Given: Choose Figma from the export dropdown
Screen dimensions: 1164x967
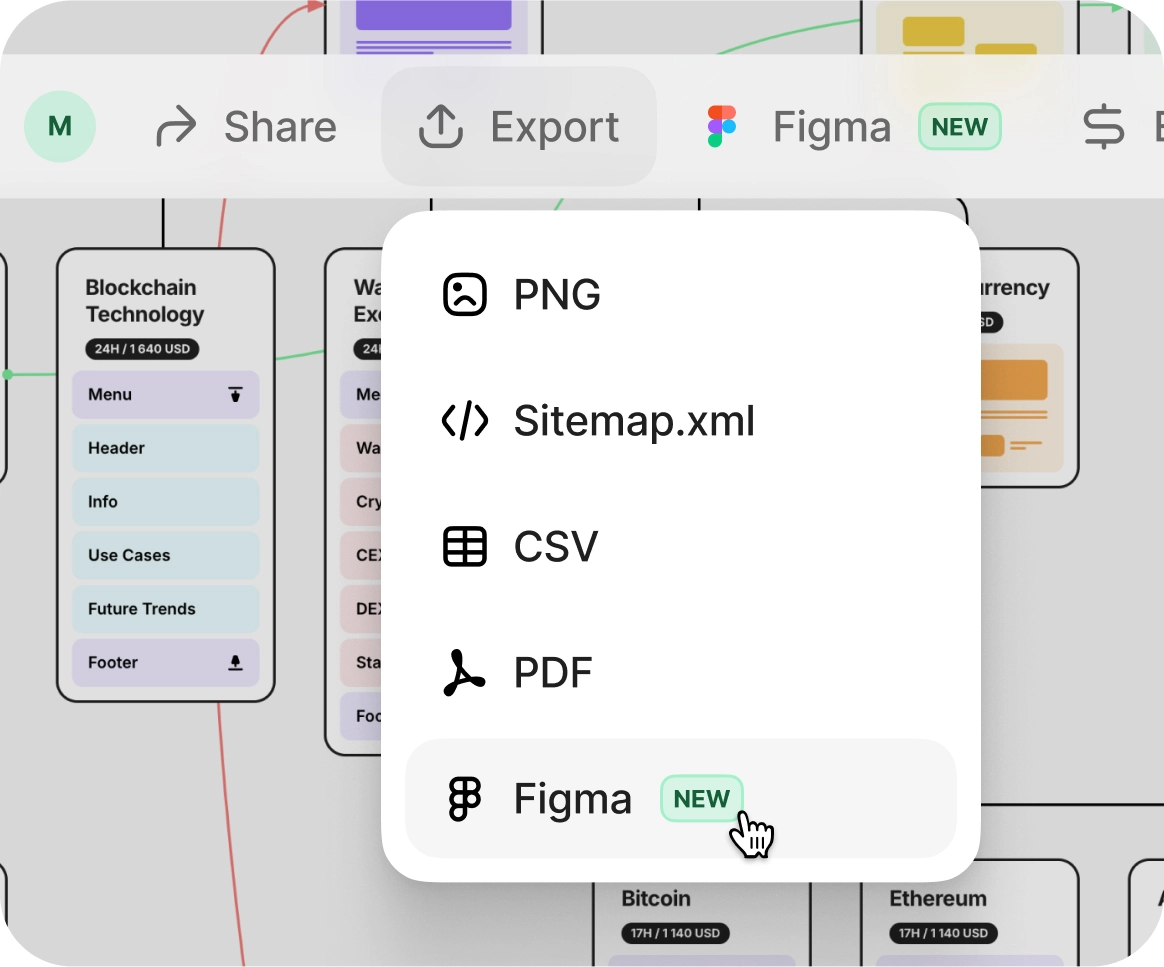Looking at the screenshot, I should [x=573, y=798].
